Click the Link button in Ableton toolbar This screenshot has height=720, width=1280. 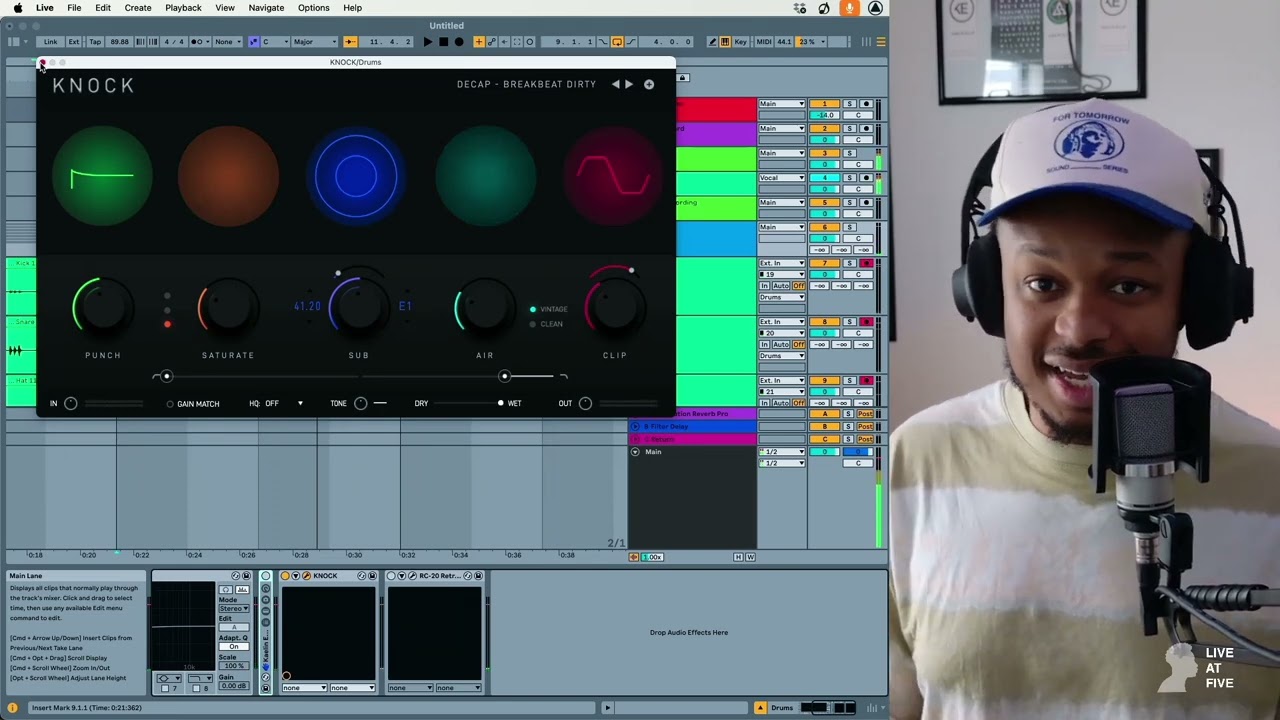(x=50, y=42)
